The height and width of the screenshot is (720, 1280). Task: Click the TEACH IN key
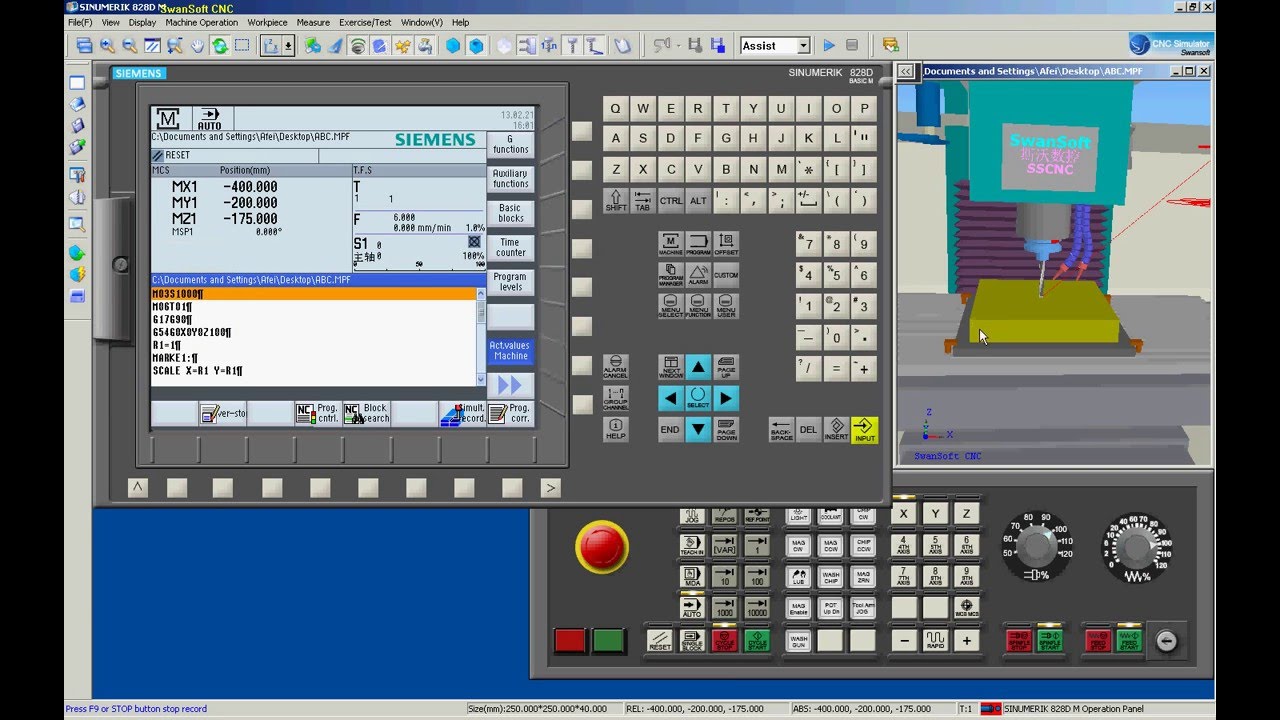point(692,546)
